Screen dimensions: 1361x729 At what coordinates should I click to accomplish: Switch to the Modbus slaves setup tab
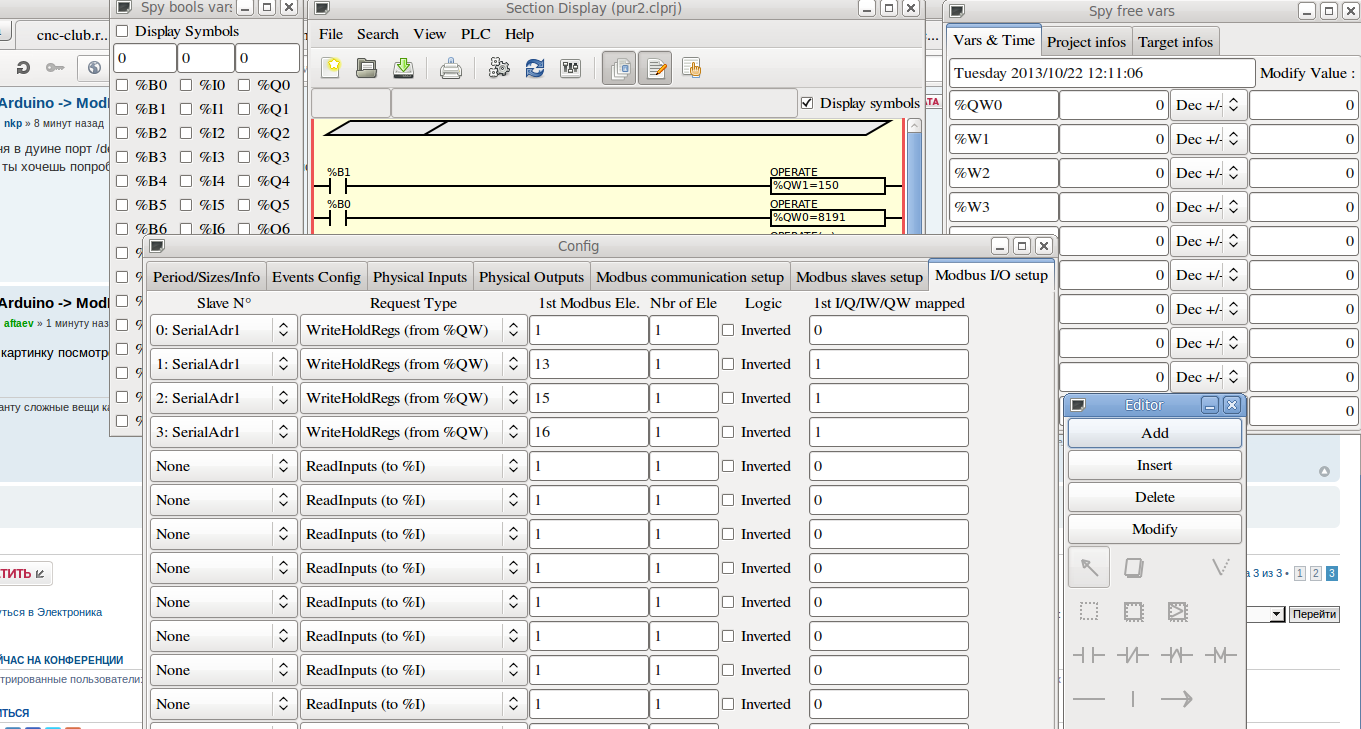tap(859, 277)
